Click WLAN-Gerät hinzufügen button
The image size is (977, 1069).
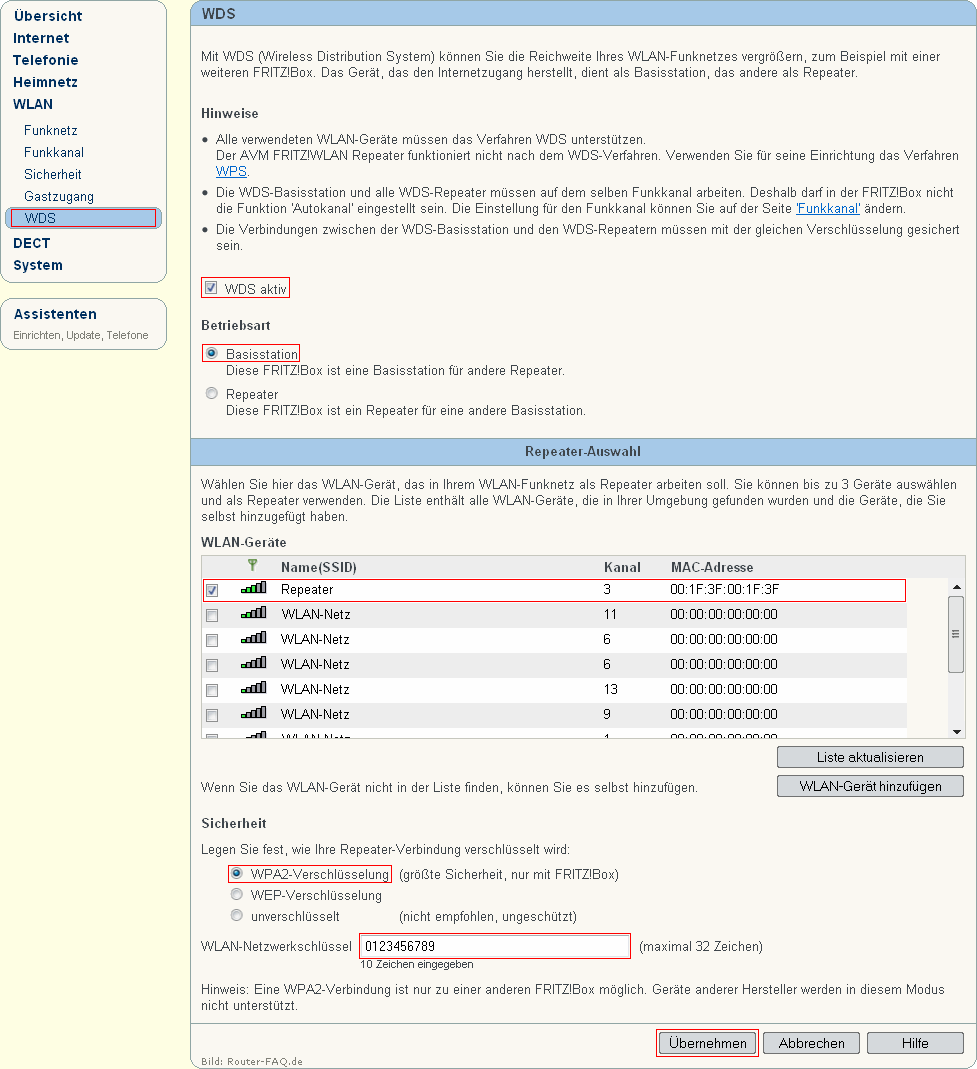click(870, 786)
